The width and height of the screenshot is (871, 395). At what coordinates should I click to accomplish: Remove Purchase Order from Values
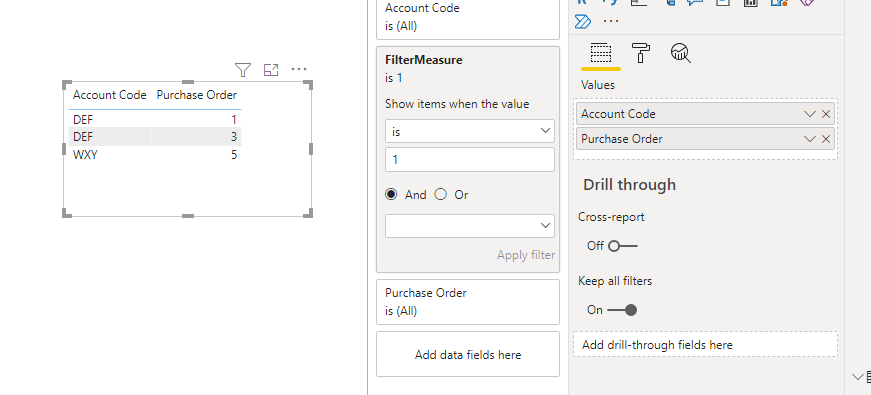click(826, 139)
